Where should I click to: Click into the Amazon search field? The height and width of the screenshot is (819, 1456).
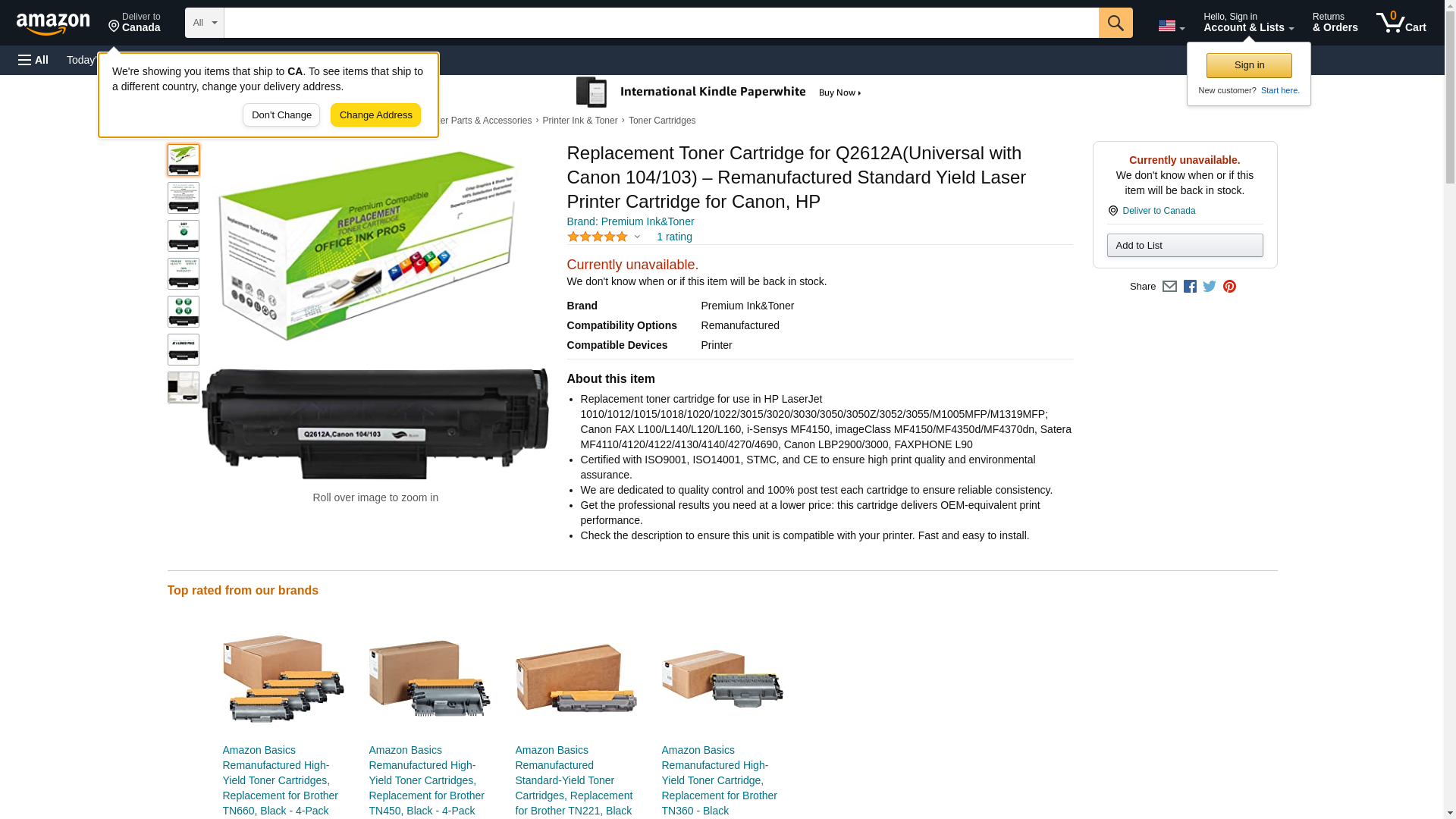(661, 23)
